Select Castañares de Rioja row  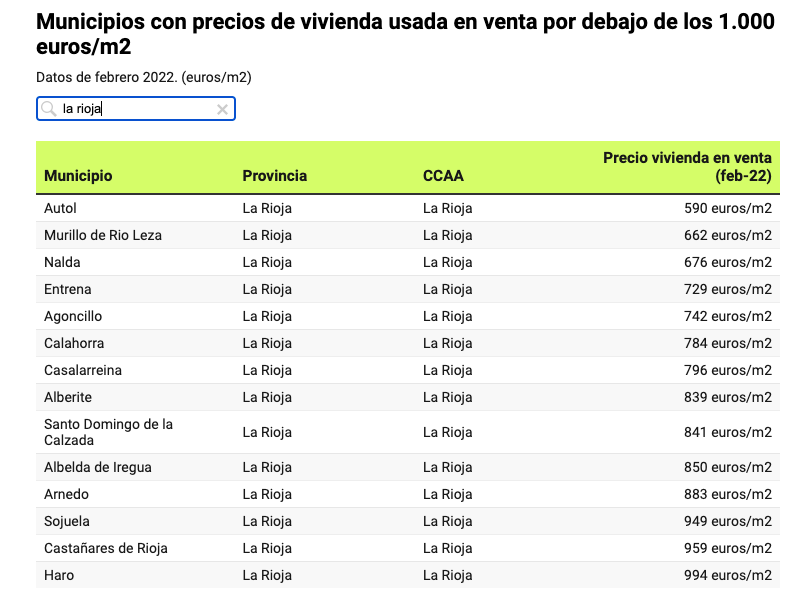(x=106, y=549)
